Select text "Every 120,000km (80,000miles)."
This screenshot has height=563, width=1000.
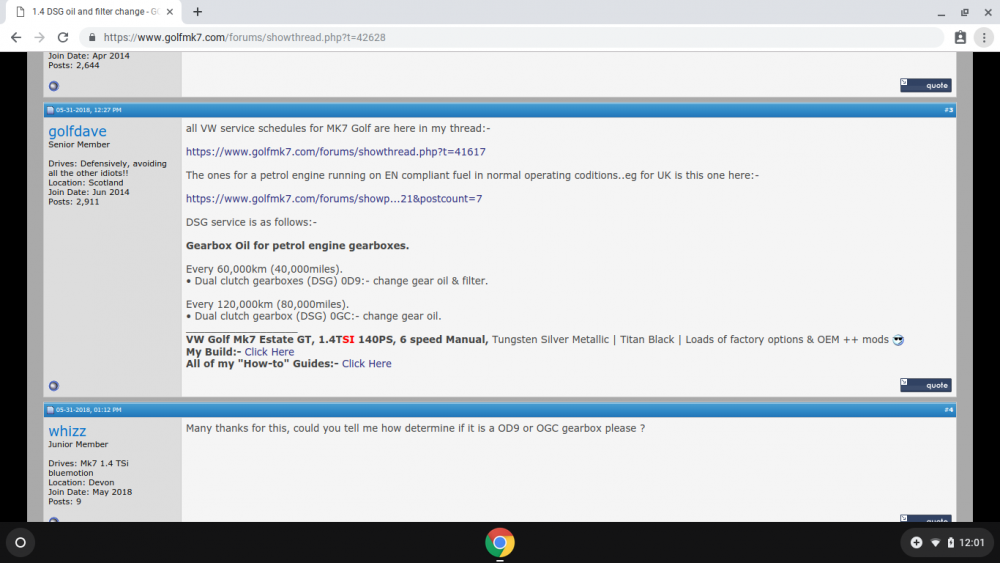click(267, 304)
